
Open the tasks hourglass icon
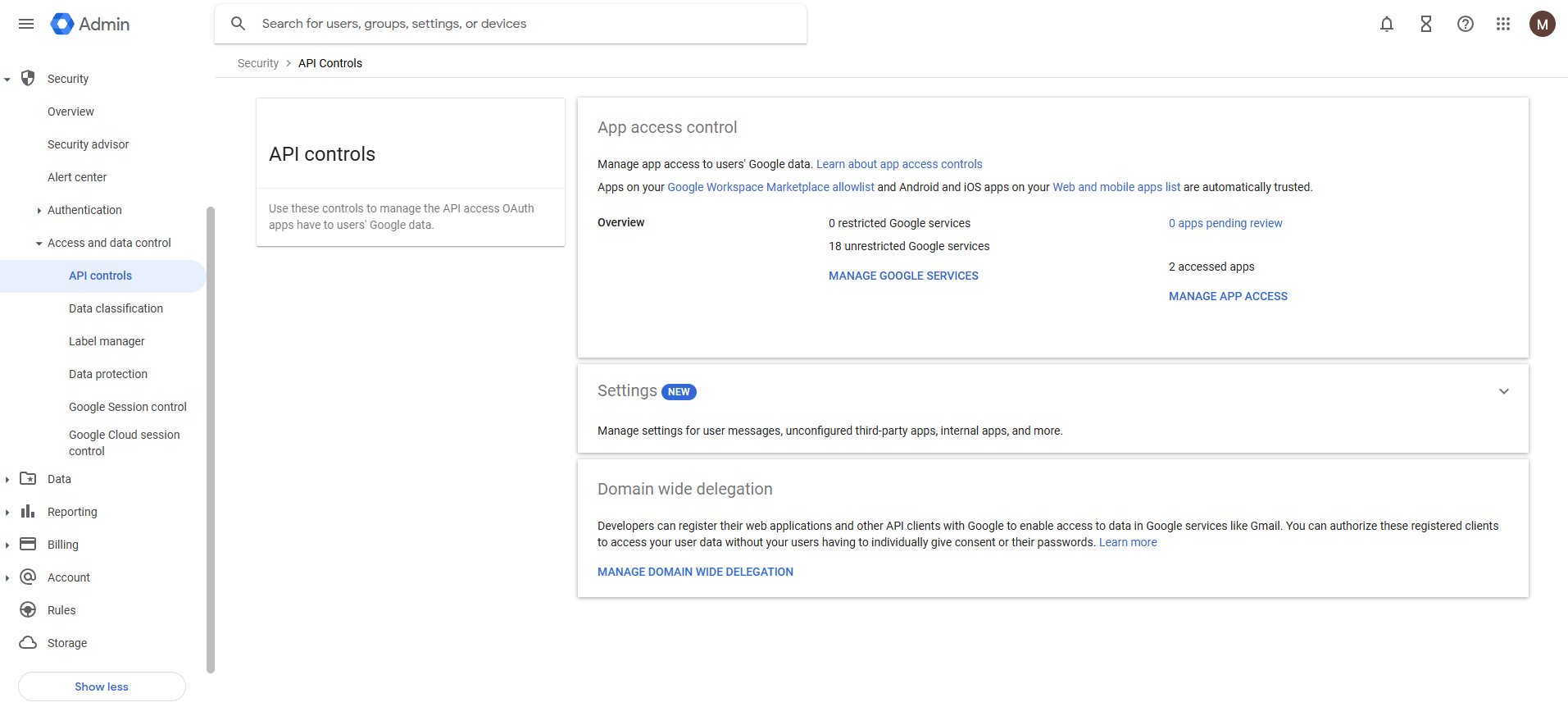point(1426,24)
